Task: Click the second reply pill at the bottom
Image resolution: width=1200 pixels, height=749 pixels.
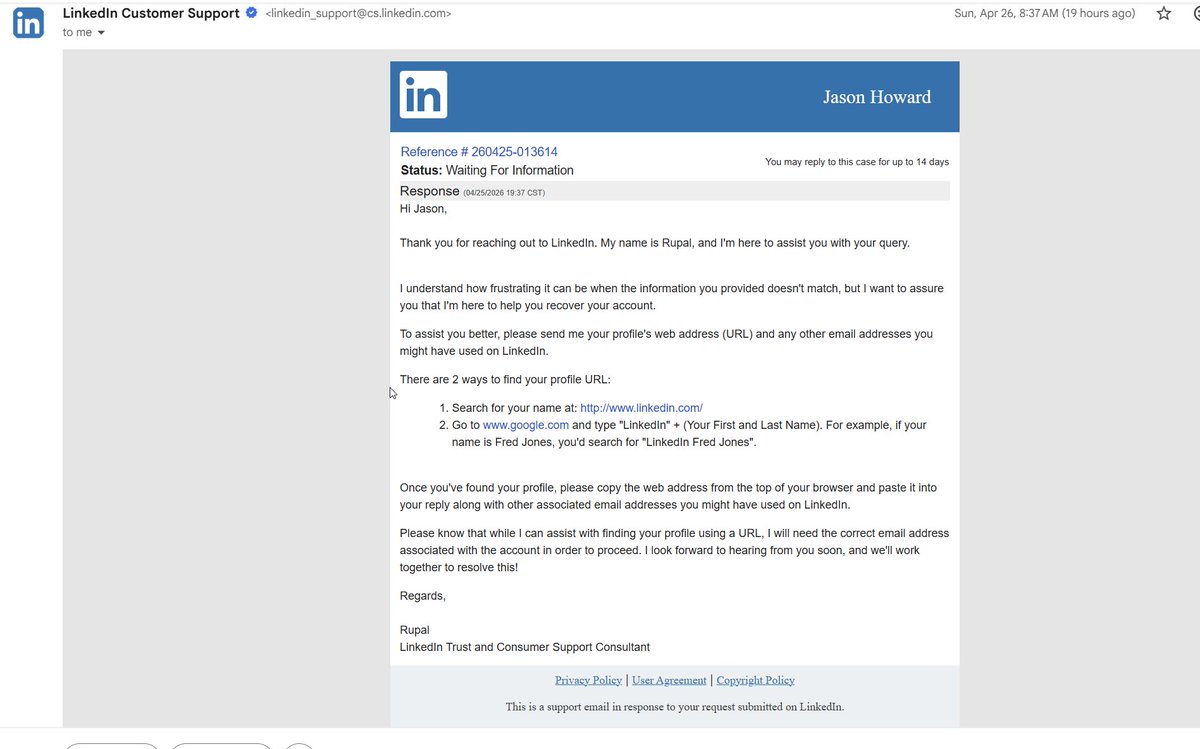Action: 220,746
